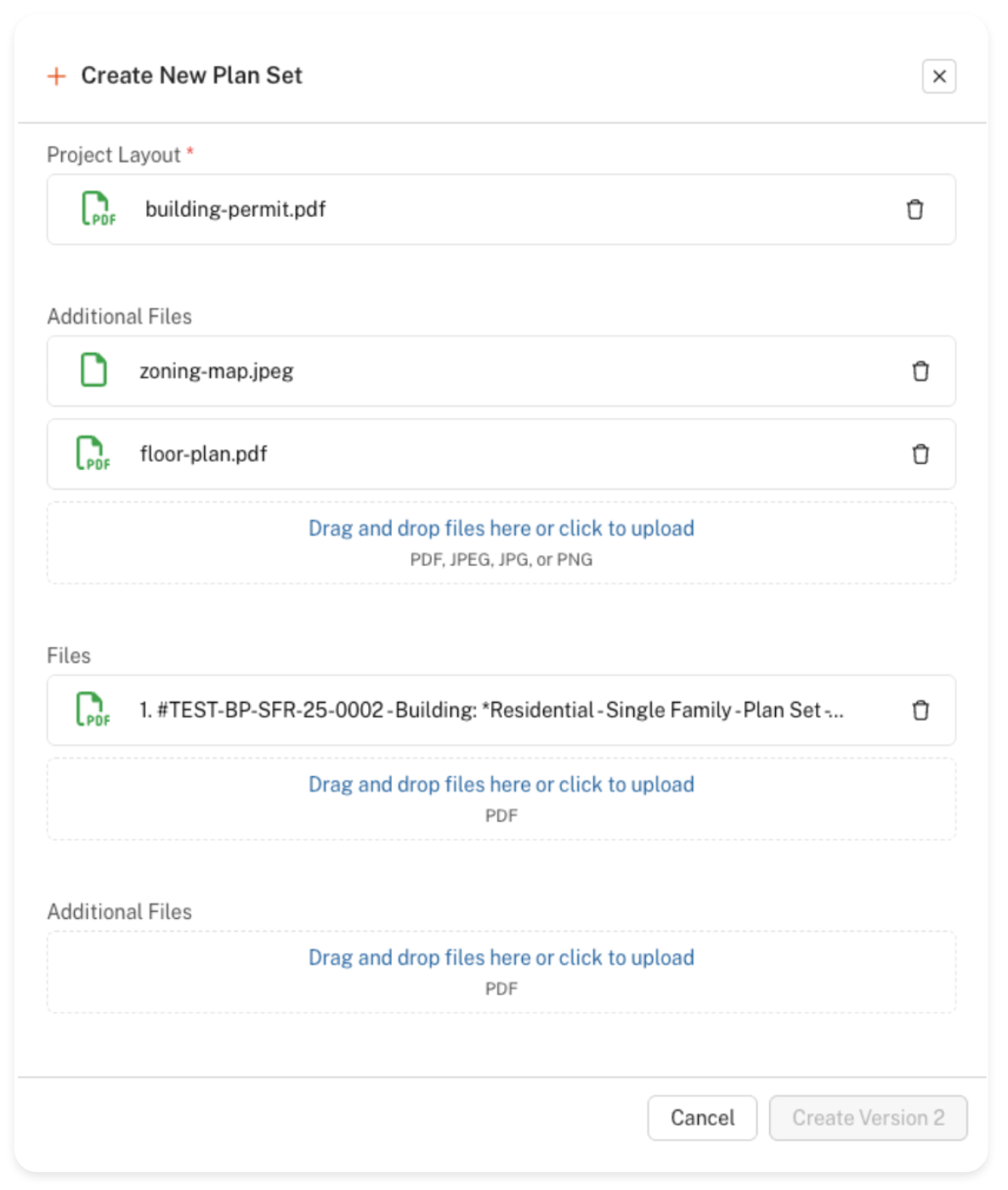Remove zoning-map.jpeg using its trash icon
This screenshot has width=1008, height=1190.
920,371
